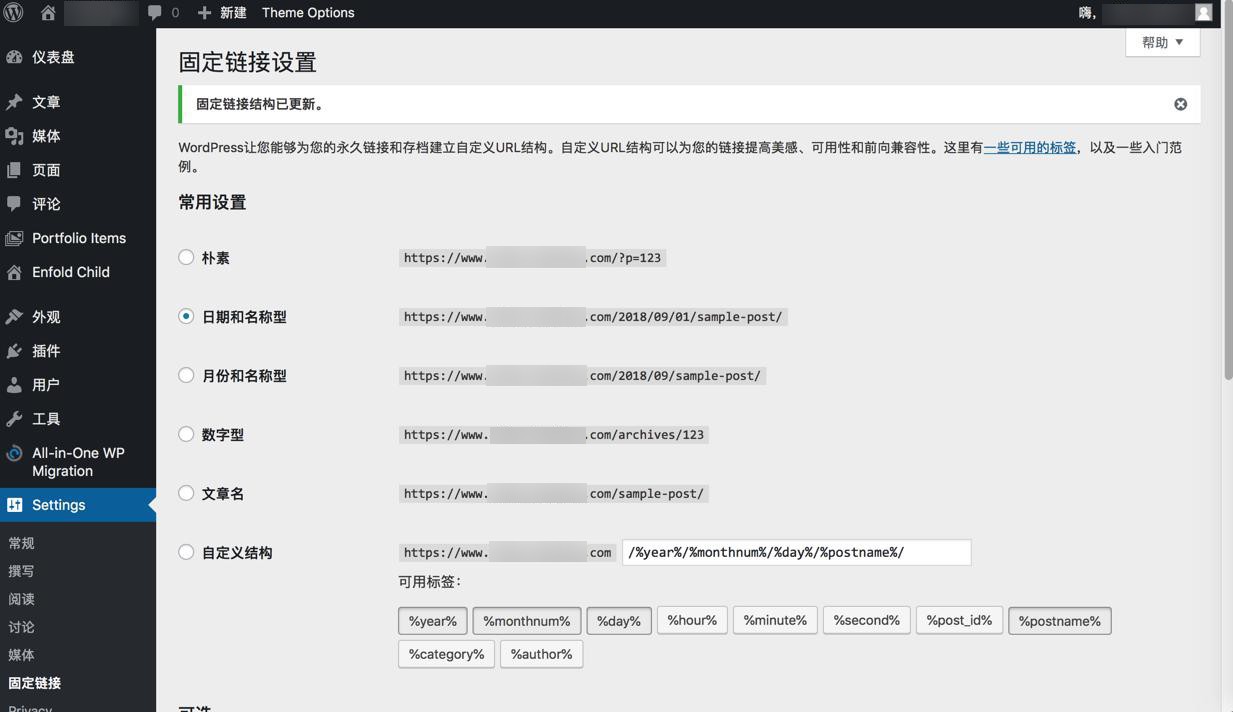Click the Dashboard gauge icon
1233x712 pixels.
(14, 57)
